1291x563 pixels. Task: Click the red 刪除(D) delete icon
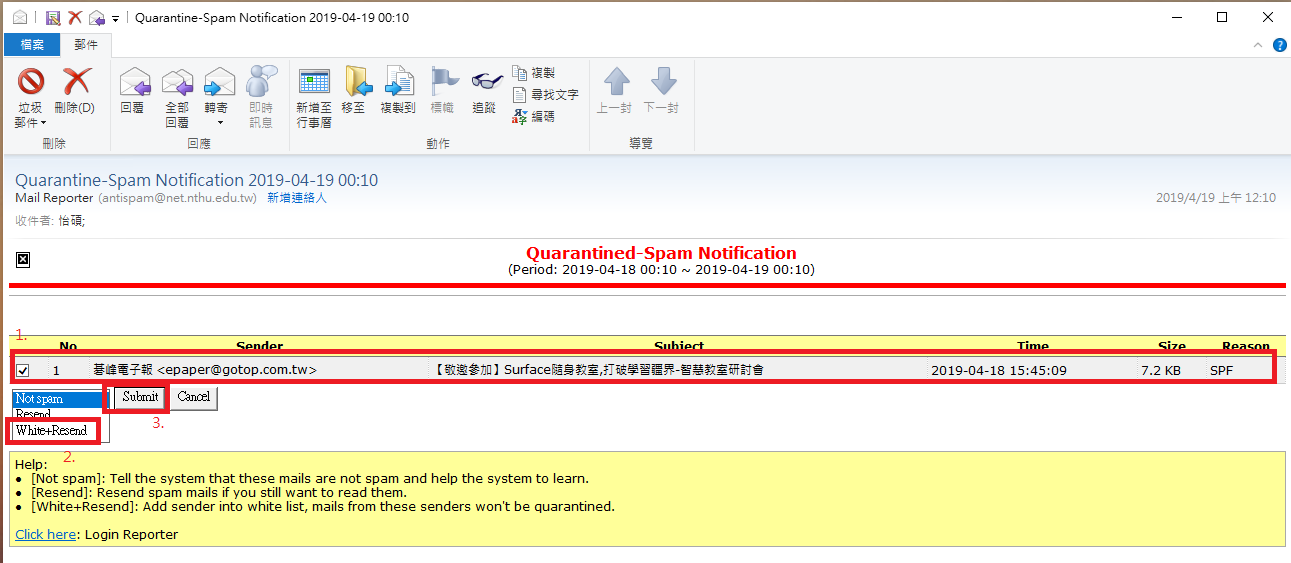pyautogui.click(x=76, y=82)
